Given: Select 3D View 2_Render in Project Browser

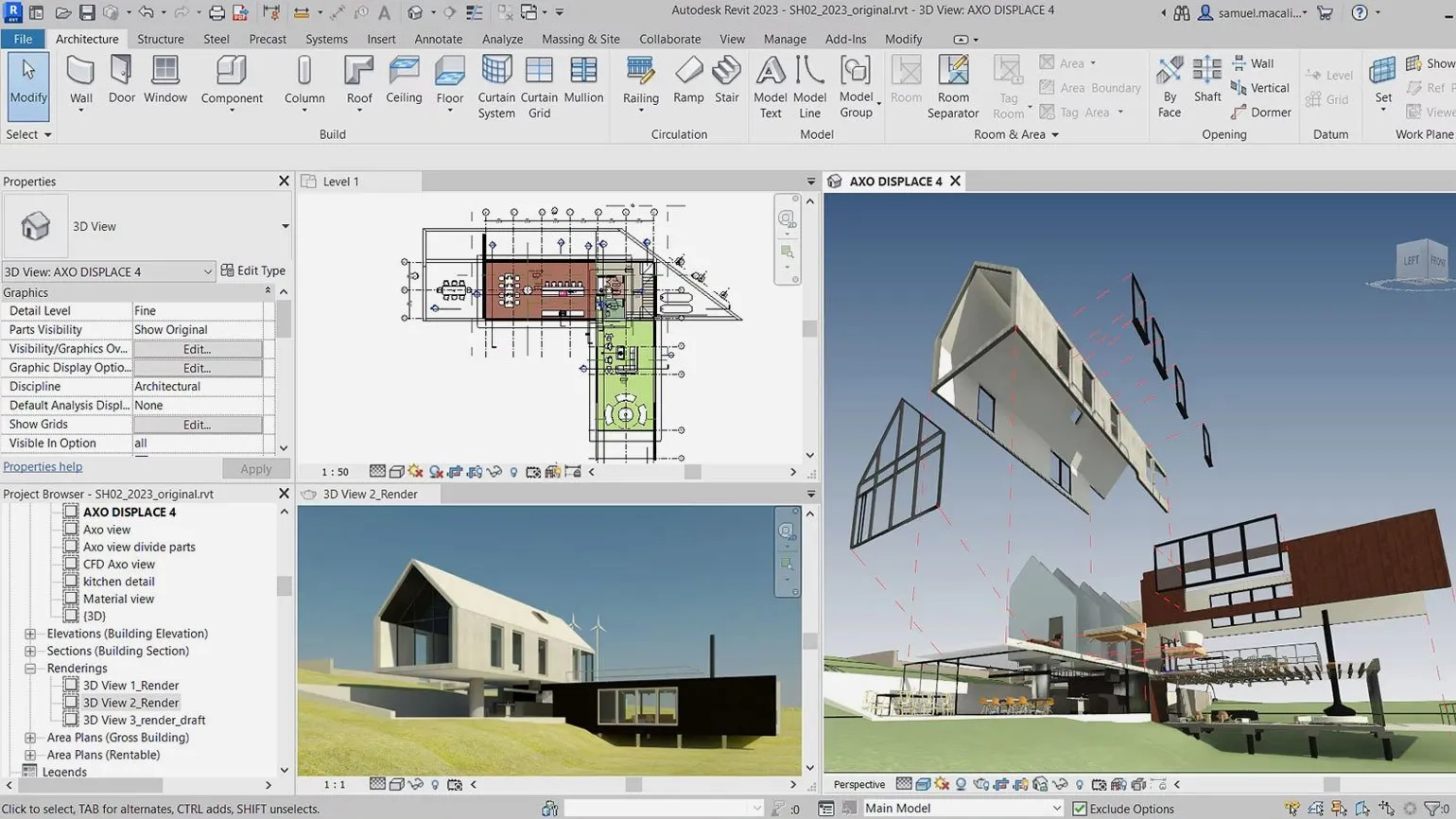Looking at the screenshot, I should (130, 702).
